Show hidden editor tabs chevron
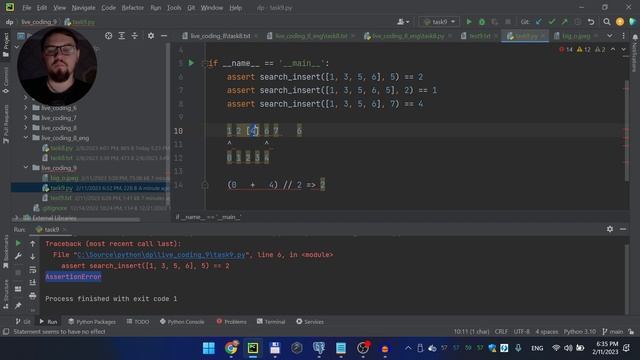The height and width of the screenshot is (360, 640). (x=609, y=36)
